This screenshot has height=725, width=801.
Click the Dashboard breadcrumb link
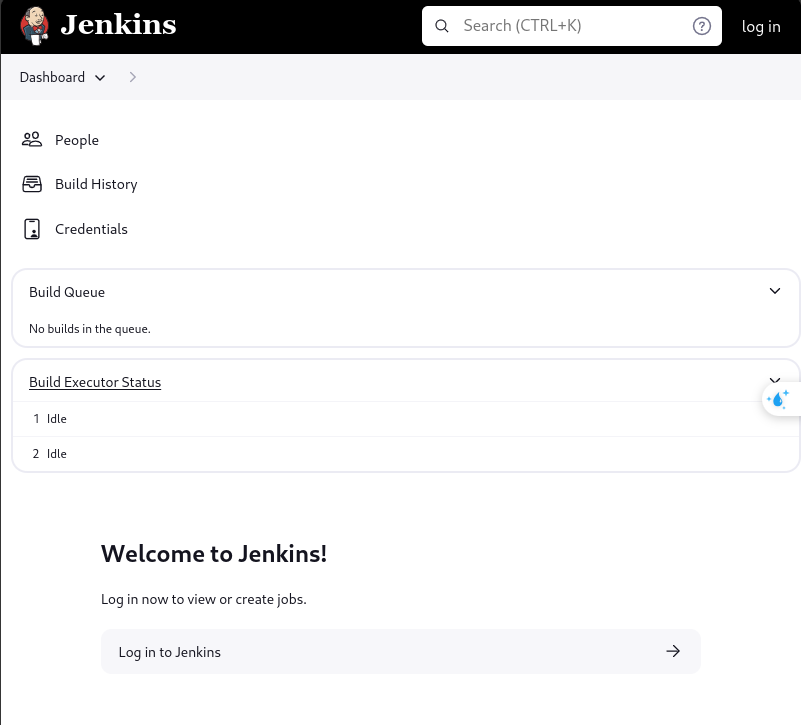click(x=52, y=77)
